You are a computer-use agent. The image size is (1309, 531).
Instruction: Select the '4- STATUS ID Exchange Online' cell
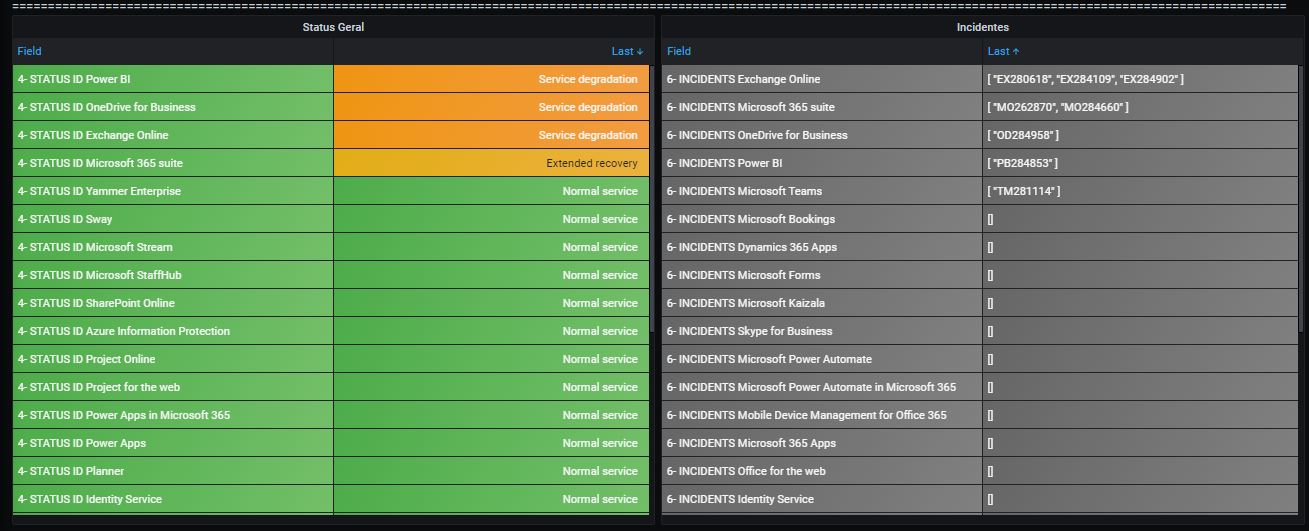click(x=173, y=135)
